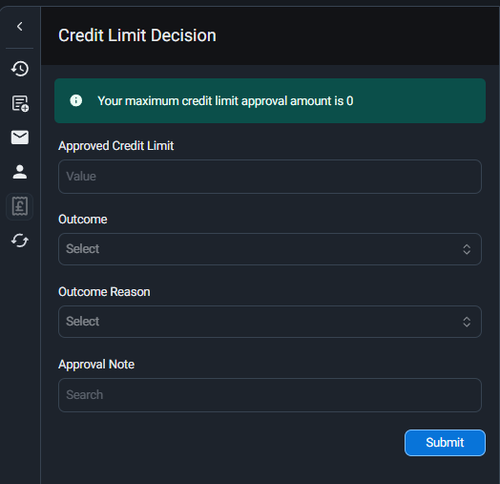Click the Outcome dropdown up-down arrows

[x=466, y=249]
